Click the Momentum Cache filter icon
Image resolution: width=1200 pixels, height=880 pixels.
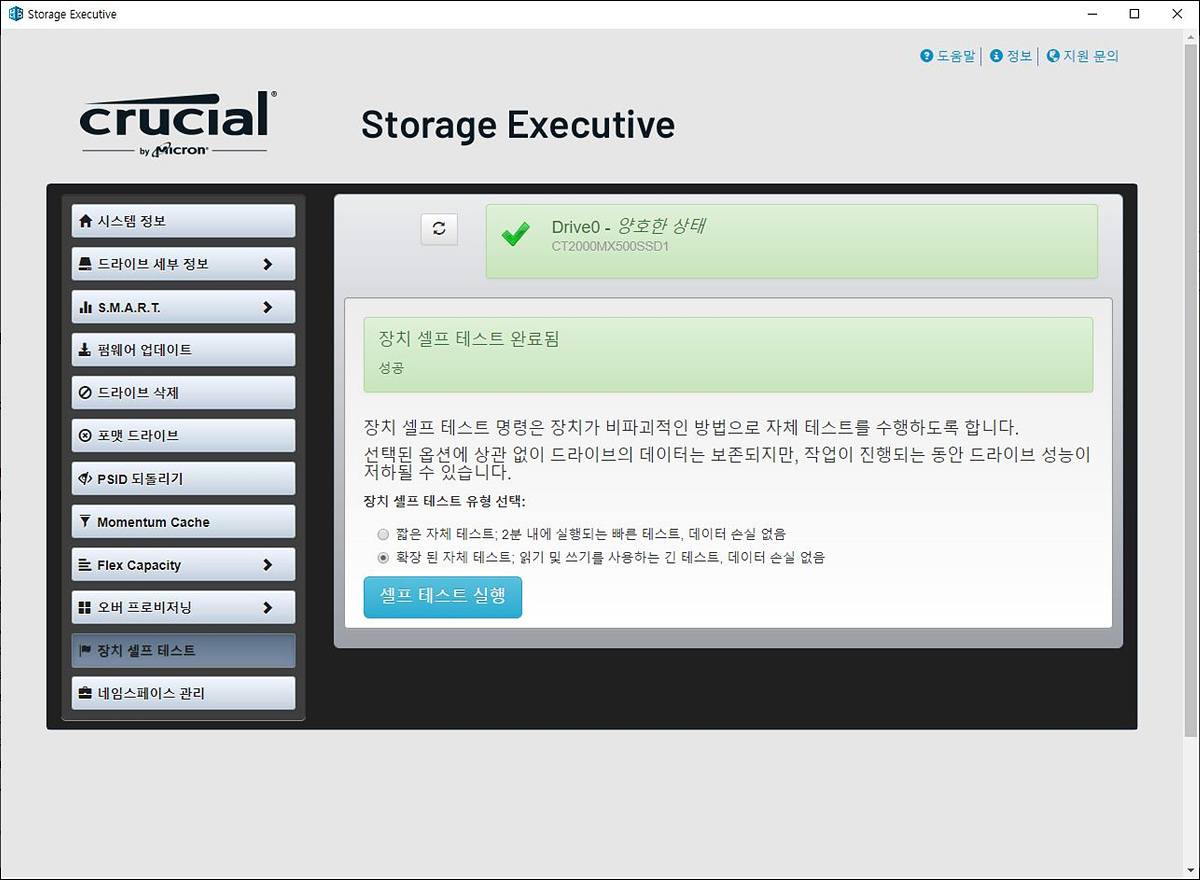(x=85, y=522)
